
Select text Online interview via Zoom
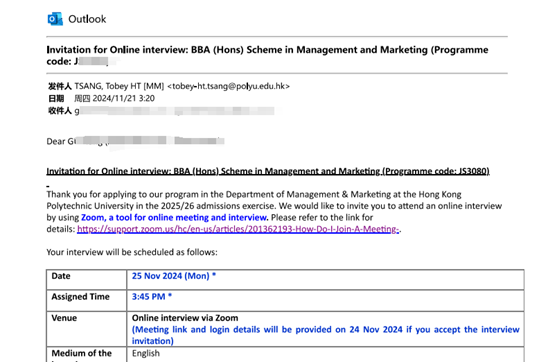coord(185,318)
